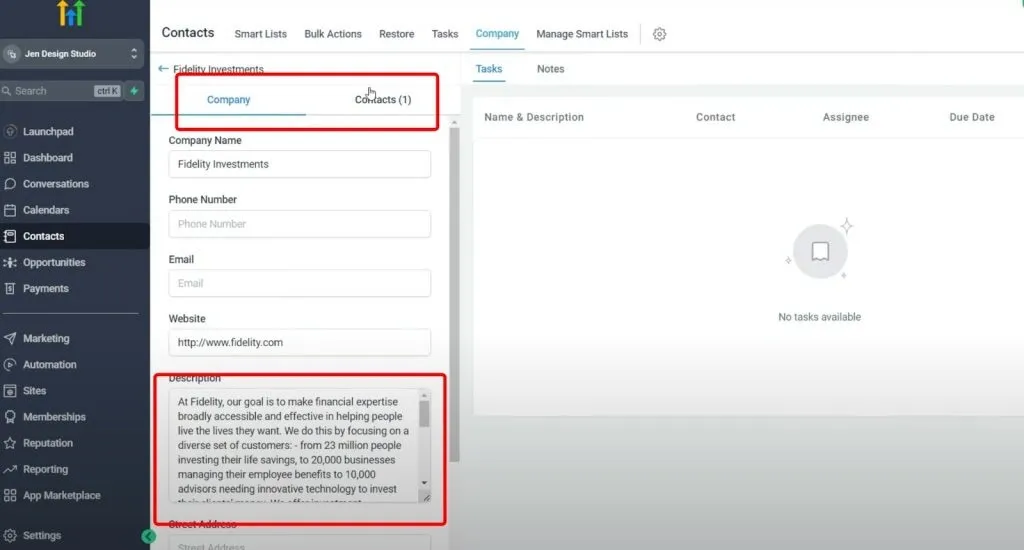
Task: Click the Reporting trend icon
Action: (10, 469)
